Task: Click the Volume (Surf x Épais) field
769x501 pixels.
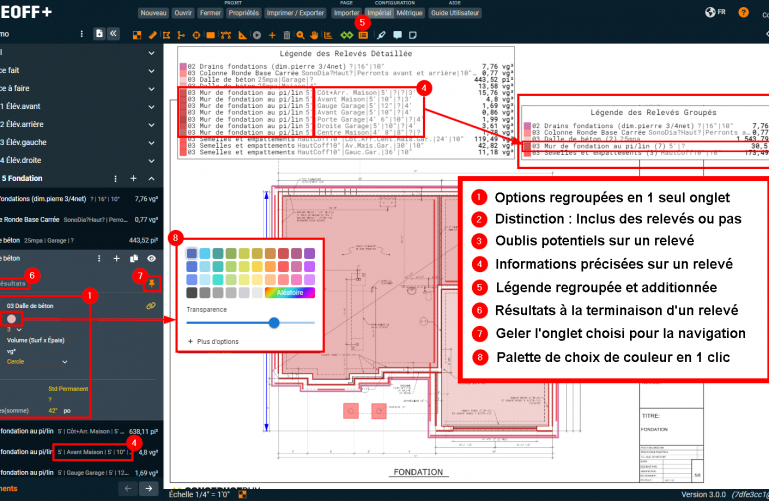Action: click(35, 340)
